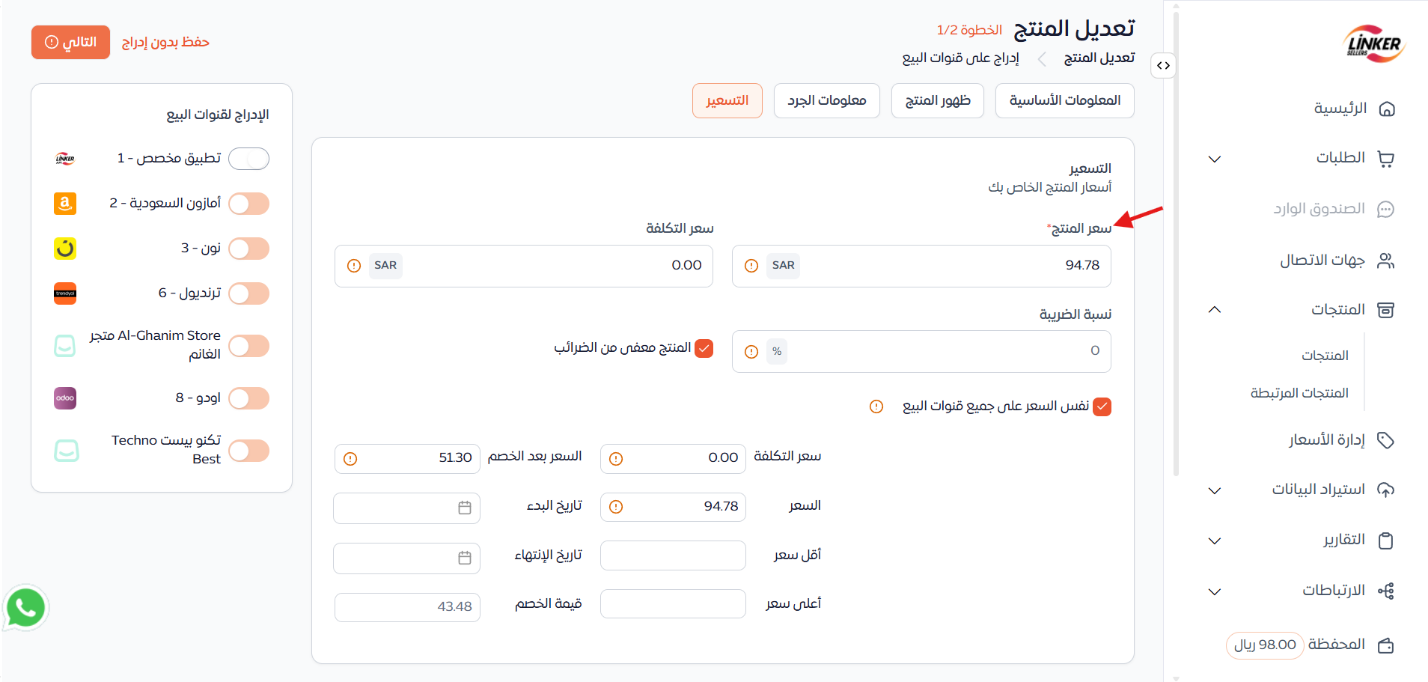The height and width of the screenshot is (682, 1428).
Task: Expand the الارتباطات menu chevron
Action: pos(1214,591)
